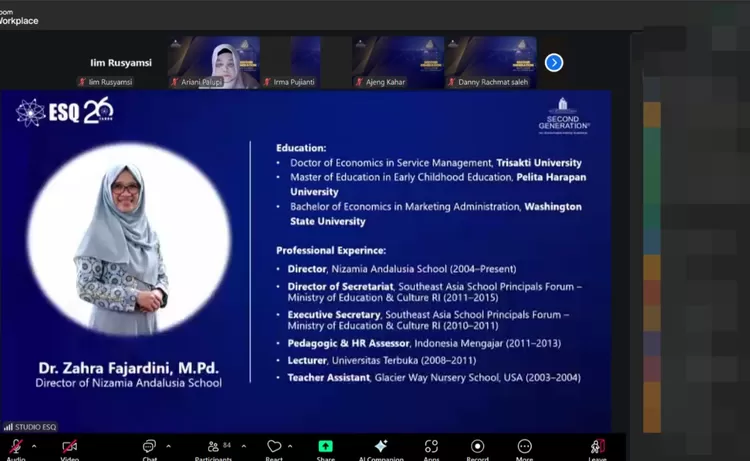Start camera with the Video button

(x=70, y=450)
